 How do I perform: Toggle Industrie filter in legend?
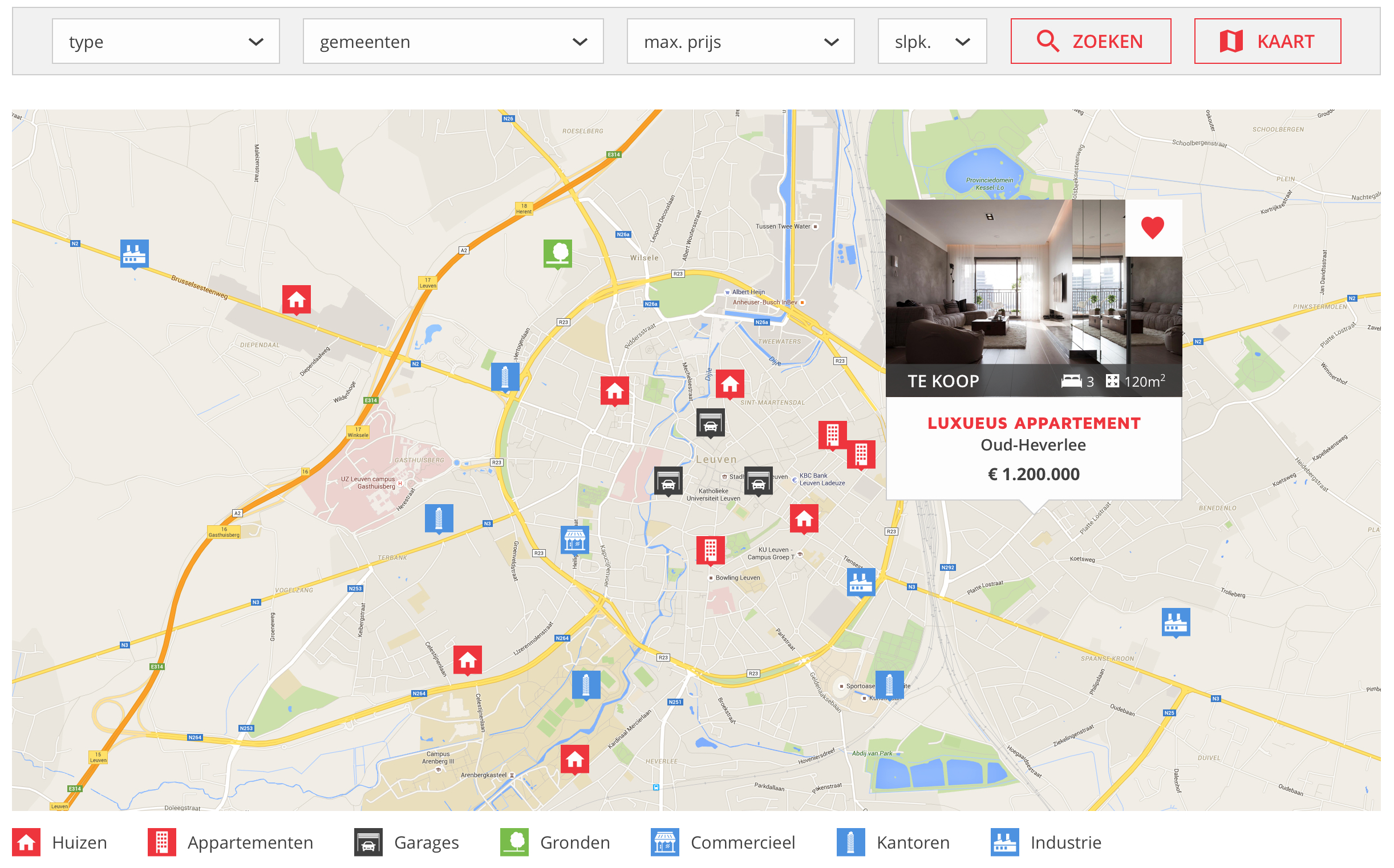pyautogui.click(x=1046, y=842)
